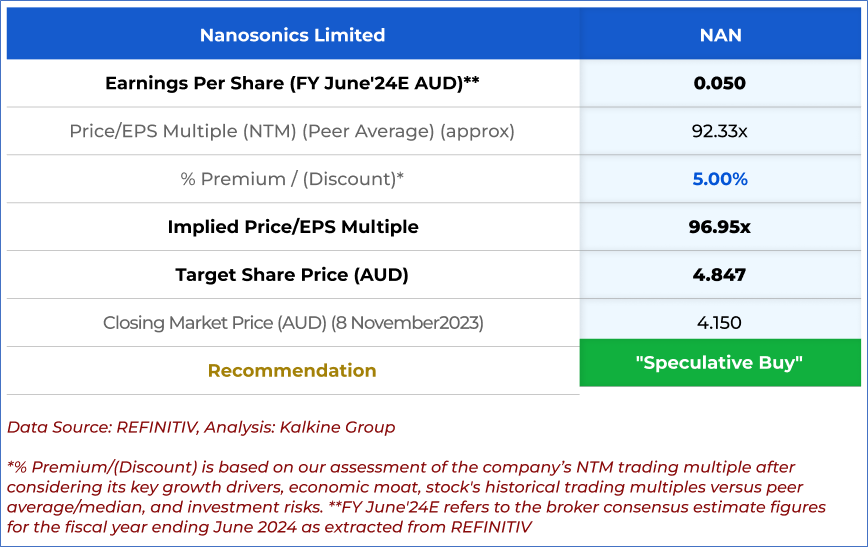Click the Recommendation label
The image size is (868, 547).
(292, 371)
